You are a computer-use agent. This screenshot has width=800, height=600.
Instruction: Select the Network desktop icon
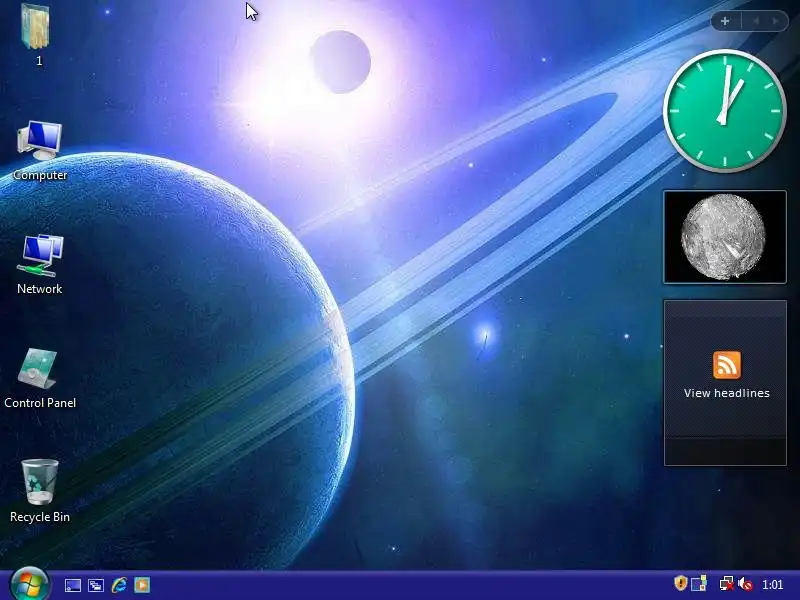click(40, 264)
